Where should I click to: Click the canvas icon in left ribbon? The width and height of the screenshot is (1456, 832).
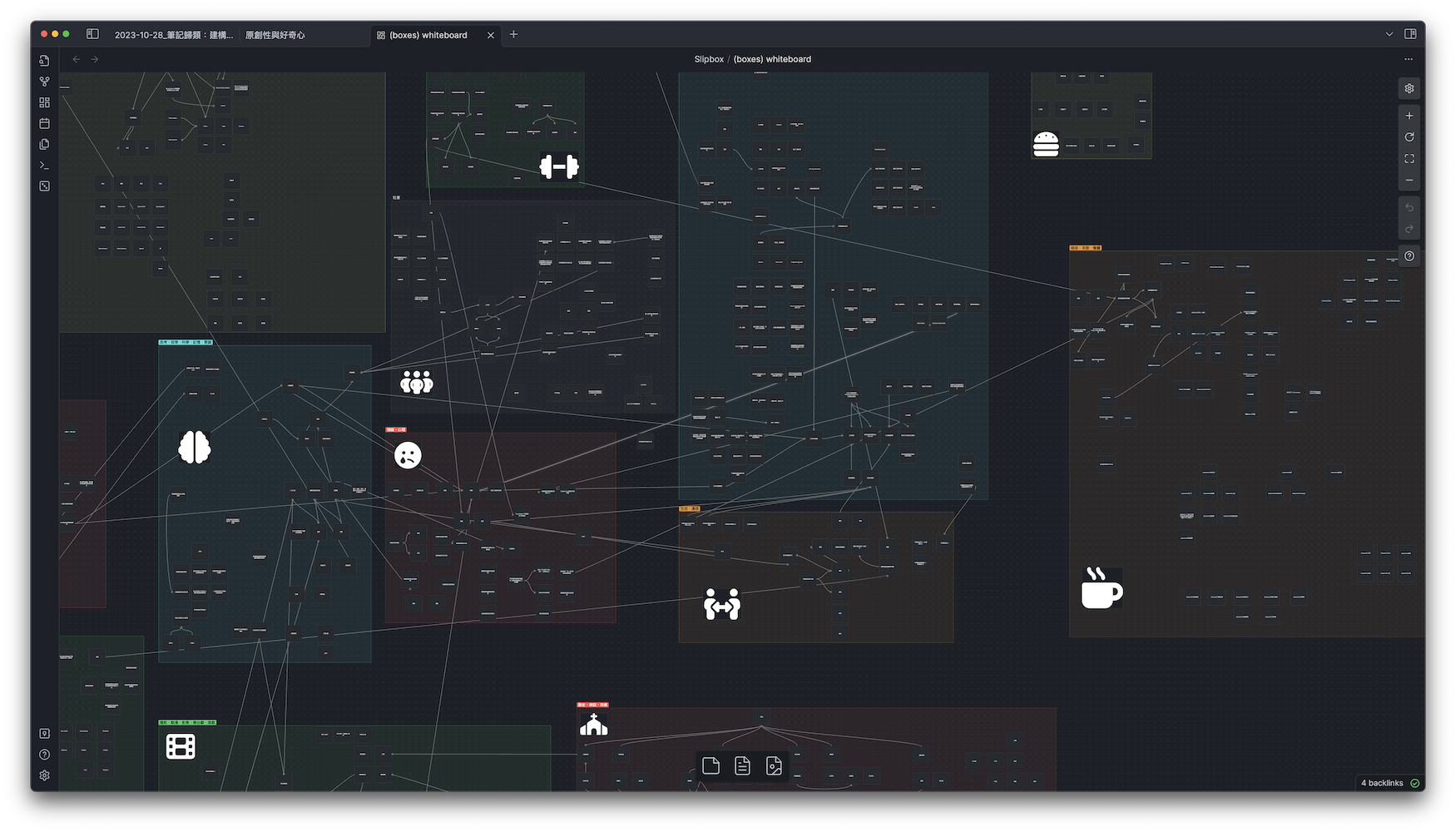click(45, 102)
